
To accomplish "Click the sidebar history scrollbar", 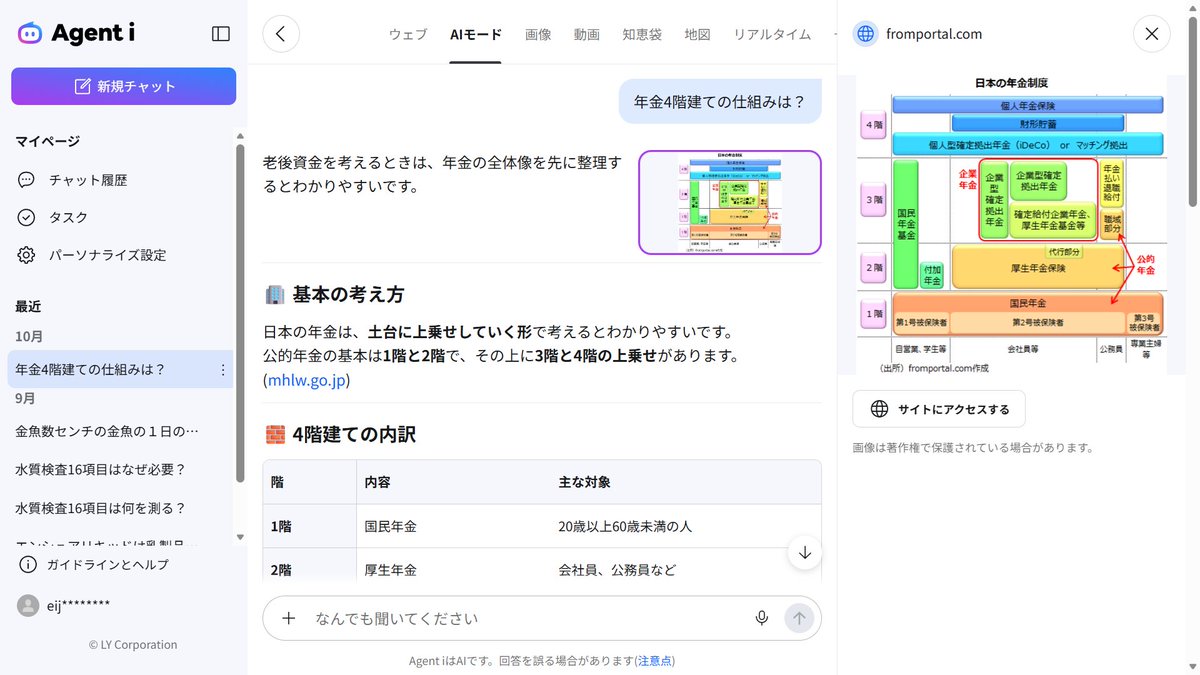I will click(x=240, y=312).
